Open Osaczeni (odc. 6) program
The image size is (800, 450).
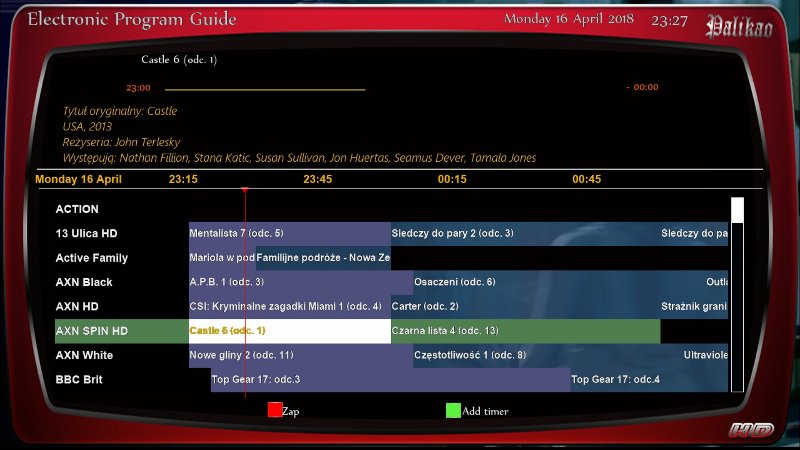(559, 282)
